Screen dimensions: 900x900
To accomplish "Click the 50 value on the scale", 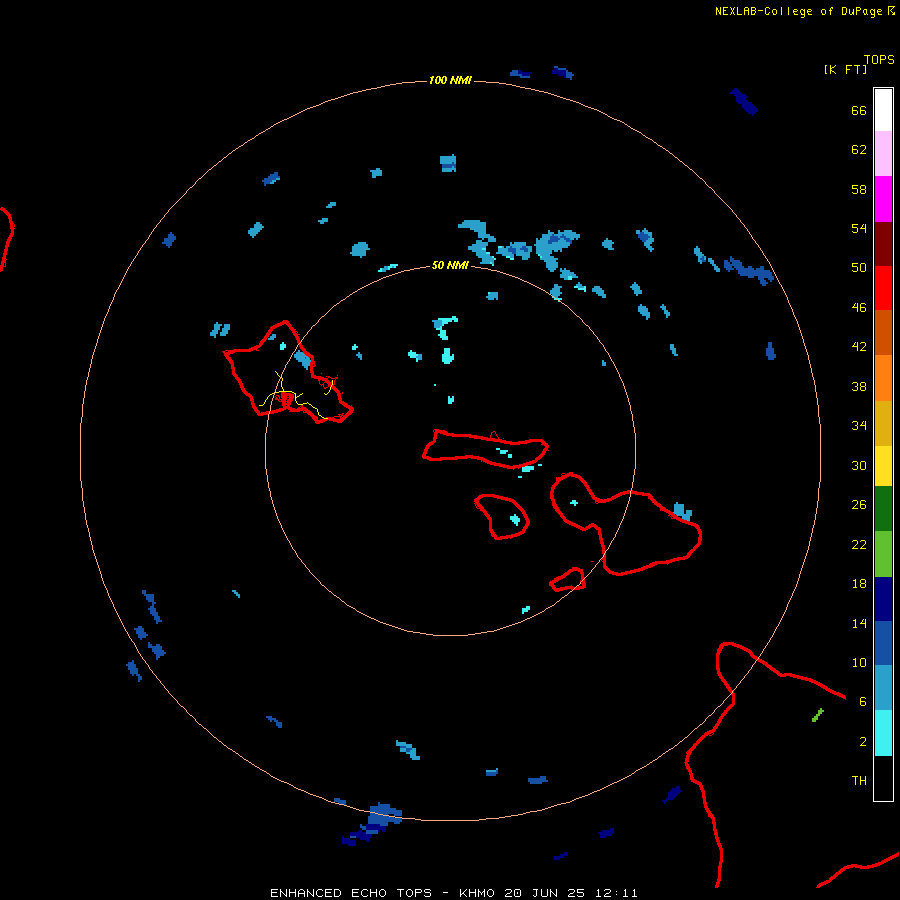I will click(859, 267).
